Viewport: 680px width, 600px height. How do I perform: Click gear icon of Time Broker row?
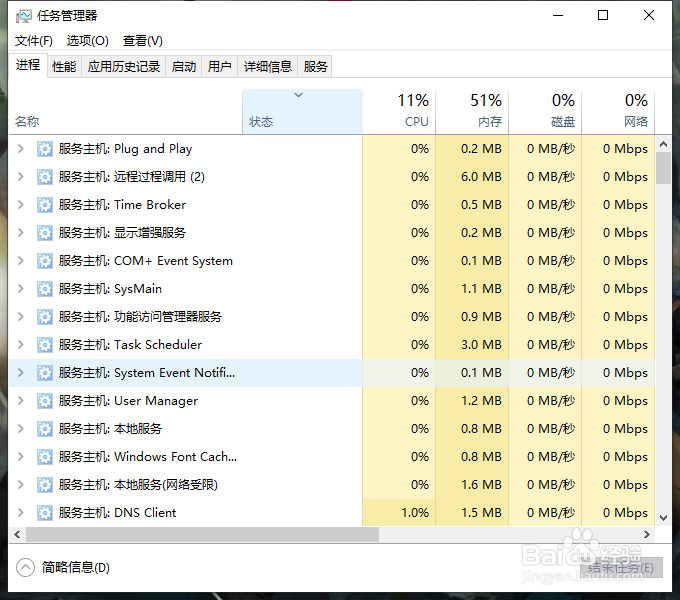[45, 205]
